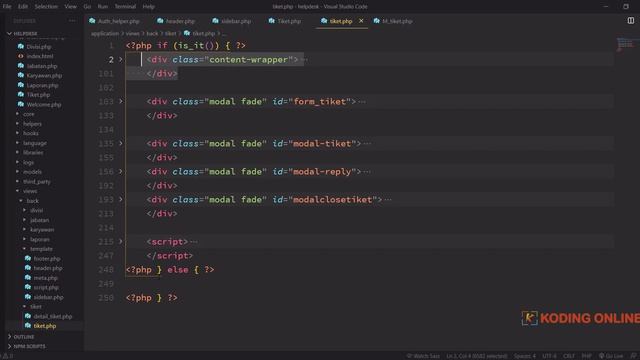Open the View menu

(x=71, y=7)
